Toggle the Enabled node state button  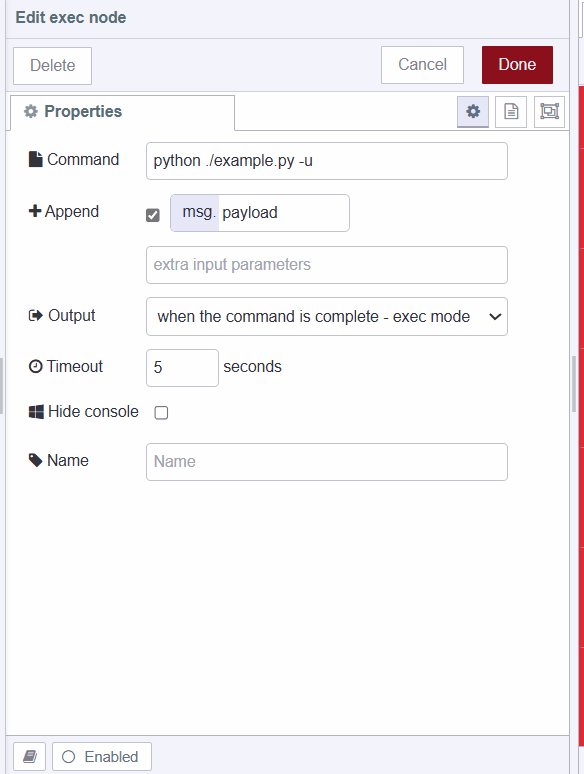click(102, 756)
